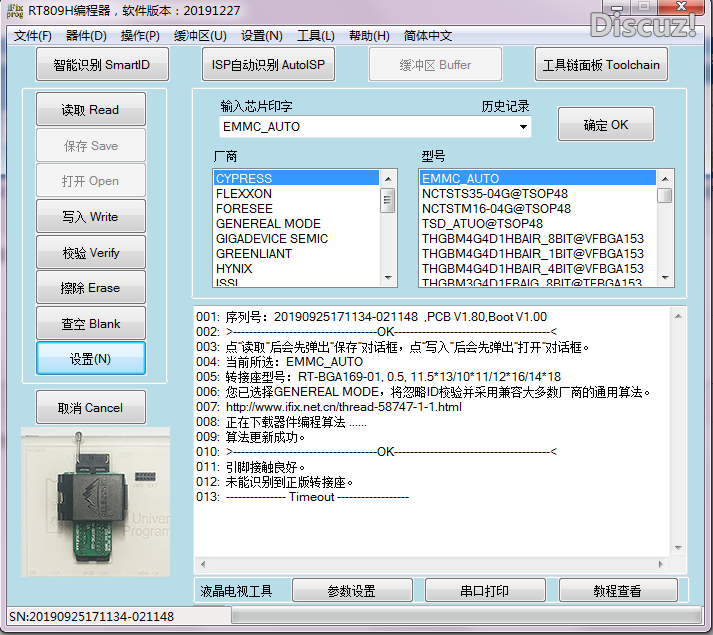713x635 pixels.
Task: Click log line 001 serial number
Action: click(372, 317)
